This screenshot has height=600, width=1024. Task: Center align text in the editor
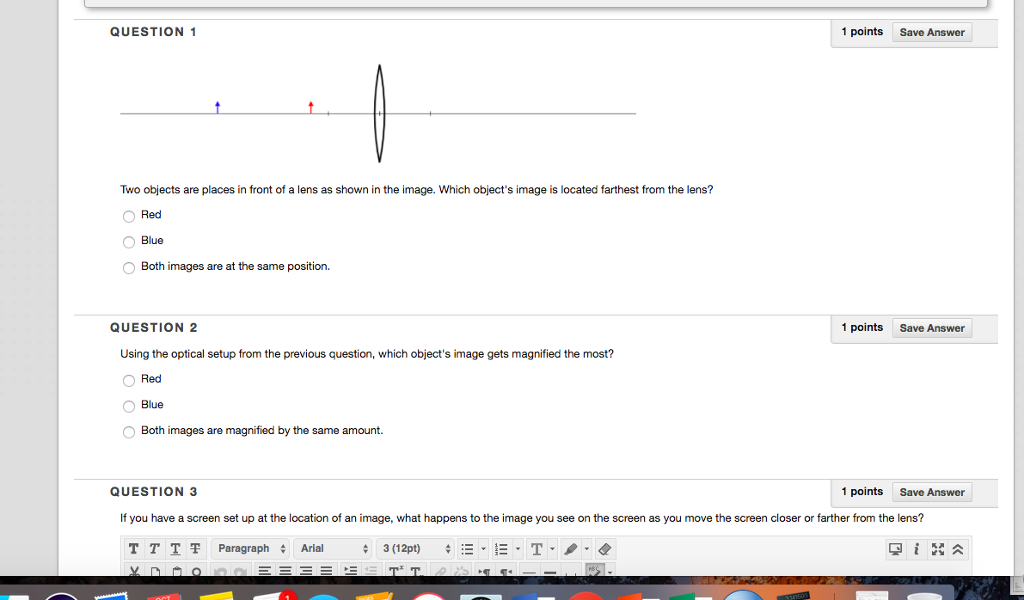coord(285,571)
